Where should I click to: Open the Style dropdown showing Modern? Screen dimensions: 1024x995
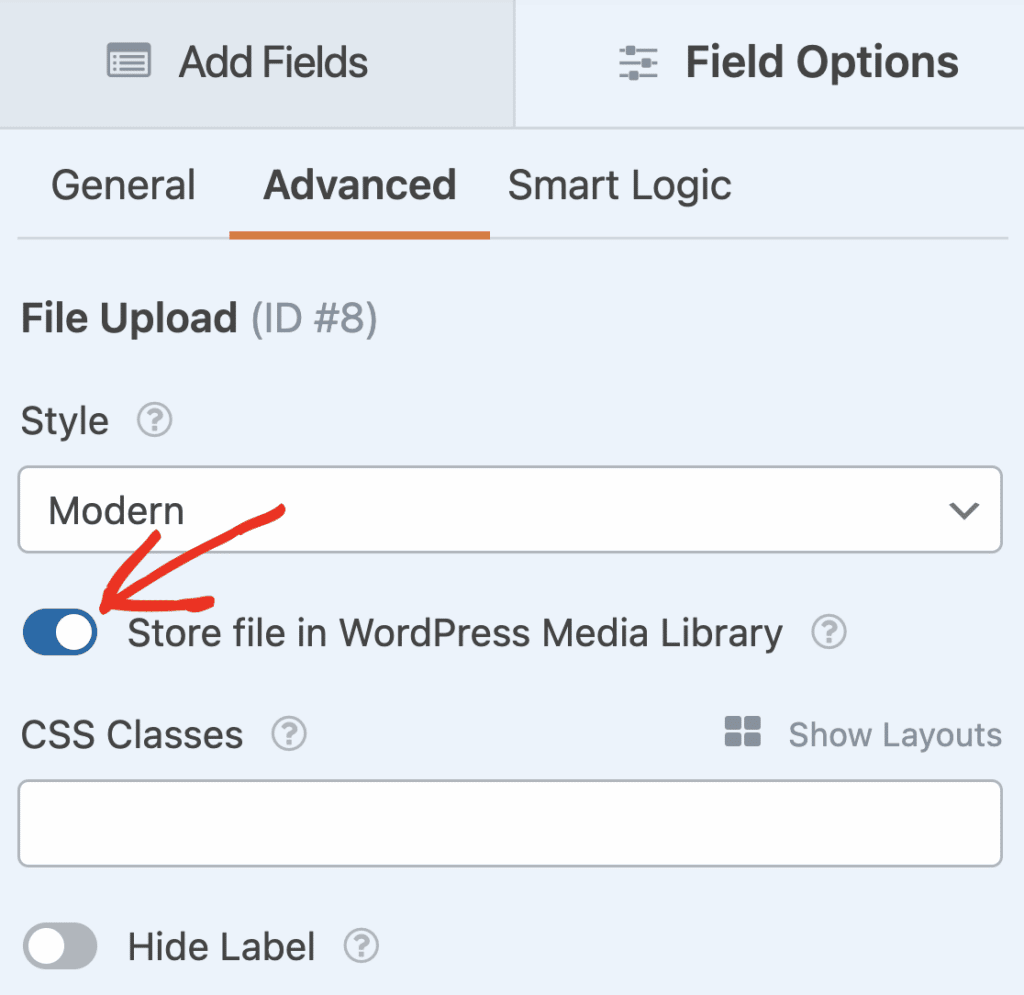coord(510,510)
